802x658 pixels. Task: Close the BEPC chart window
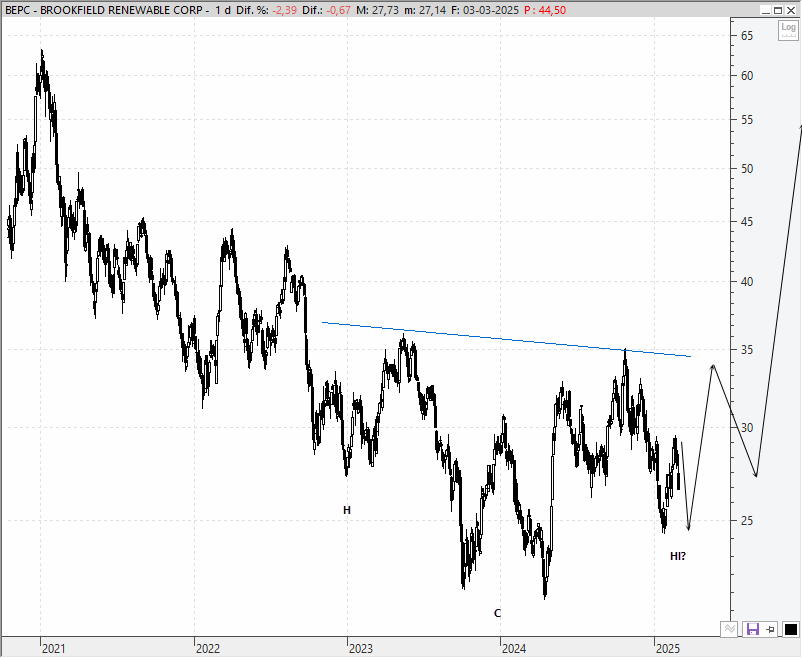[x=791, y=10]
